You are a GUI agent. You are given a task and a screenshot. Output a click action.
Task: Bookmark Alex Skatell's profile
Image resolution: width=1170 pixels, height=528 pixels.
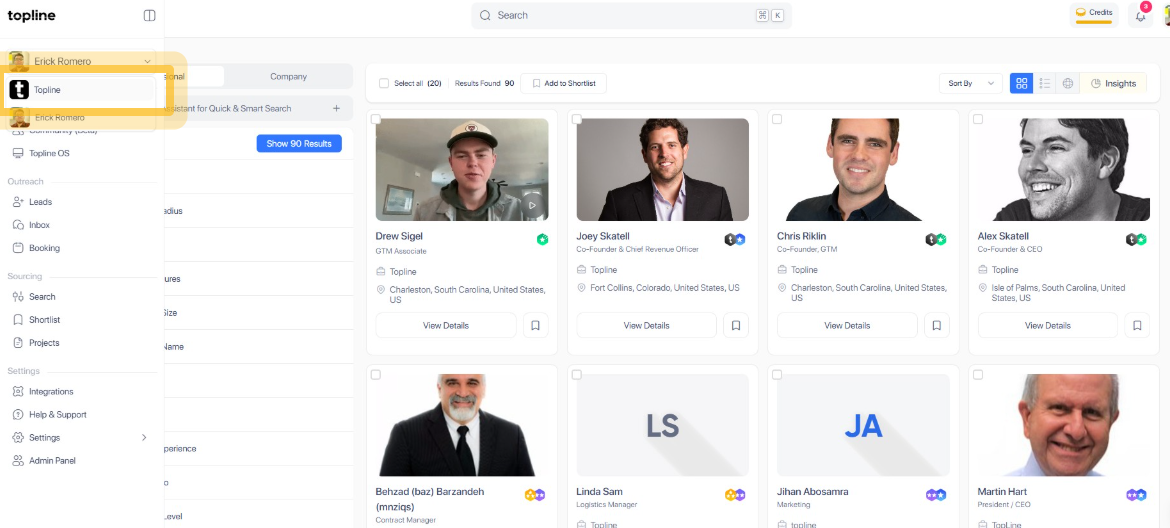(1137, 325)
